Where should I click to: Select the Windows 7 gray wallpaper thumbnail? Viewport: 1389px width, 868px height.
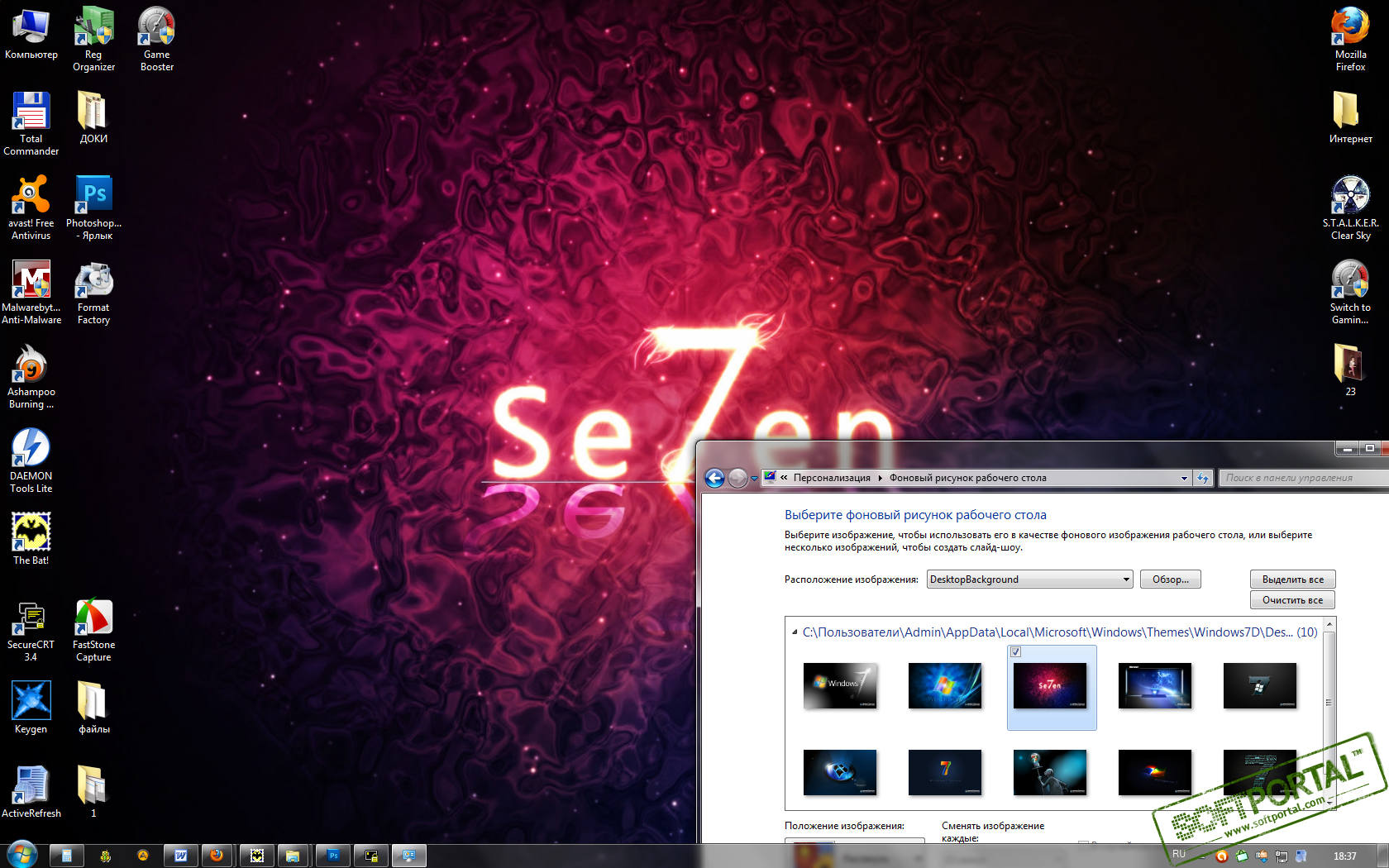840,685
